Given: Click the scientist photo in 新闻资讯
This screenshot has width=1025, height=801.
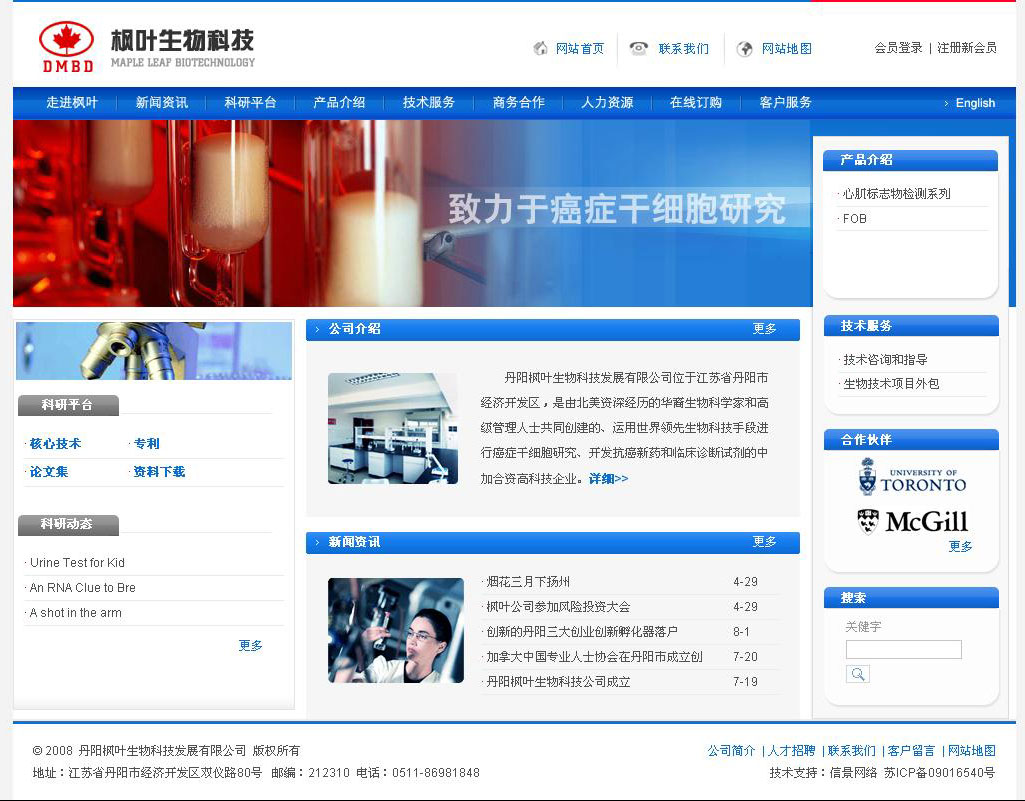Looking at the screenshot, I should [x=395, y=630].
